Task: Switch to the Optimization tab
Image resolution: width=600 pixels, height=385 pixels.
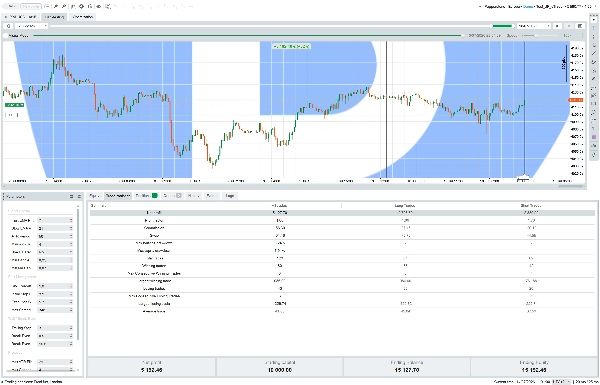Action: click(82, 17)
